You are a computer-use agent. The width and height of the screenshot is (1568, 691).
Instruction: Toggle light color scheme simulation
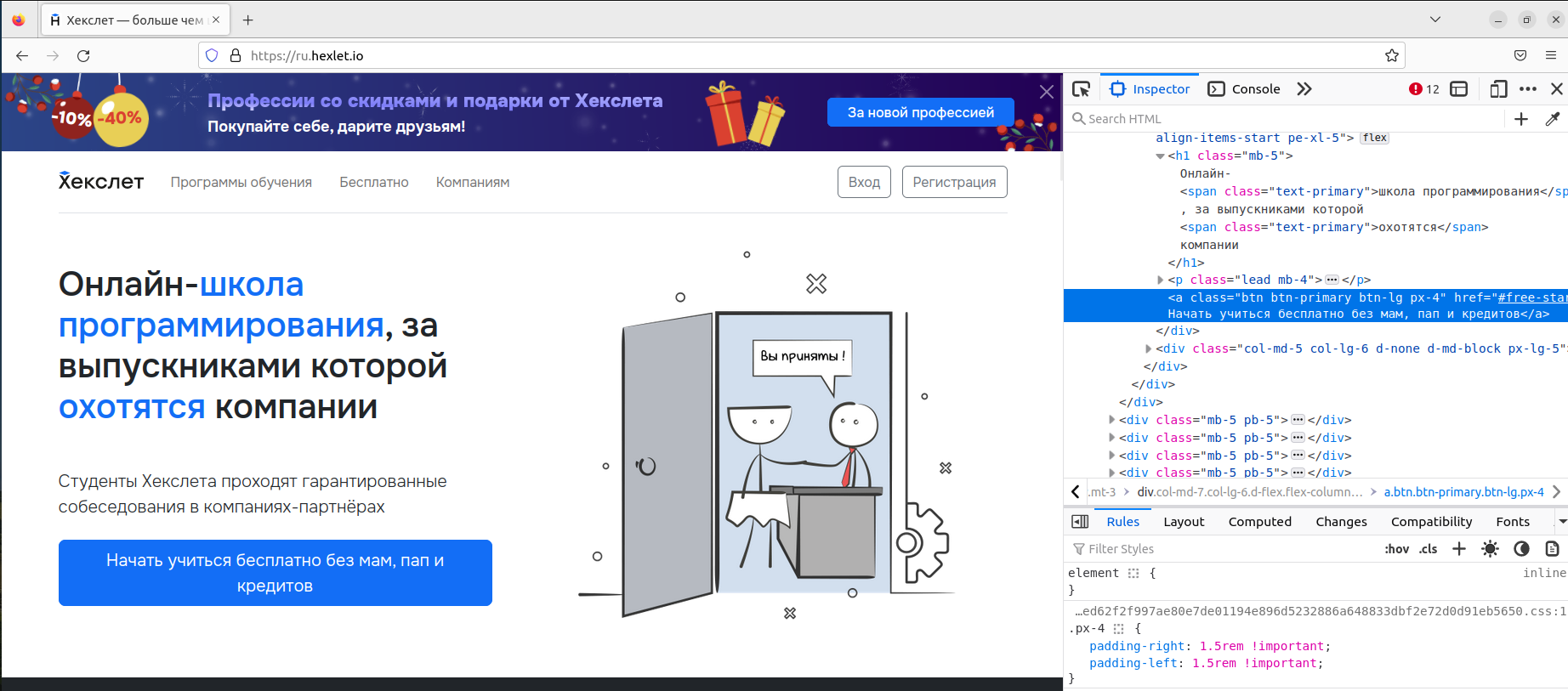click(x=1490, y=549)
